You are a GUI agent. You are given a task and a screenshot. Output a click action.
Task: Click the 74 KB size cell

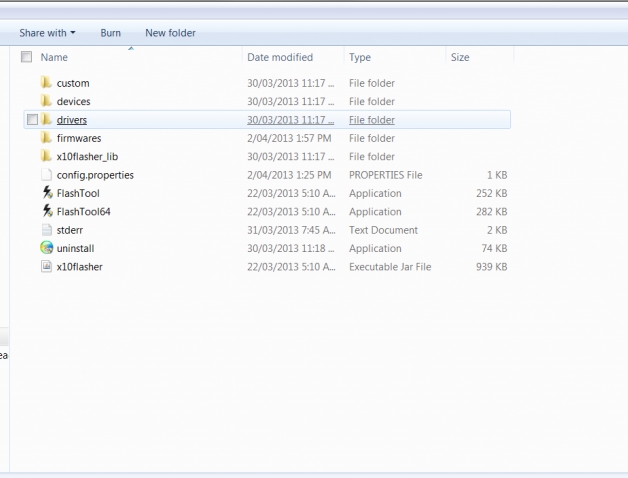coord(494,248)
